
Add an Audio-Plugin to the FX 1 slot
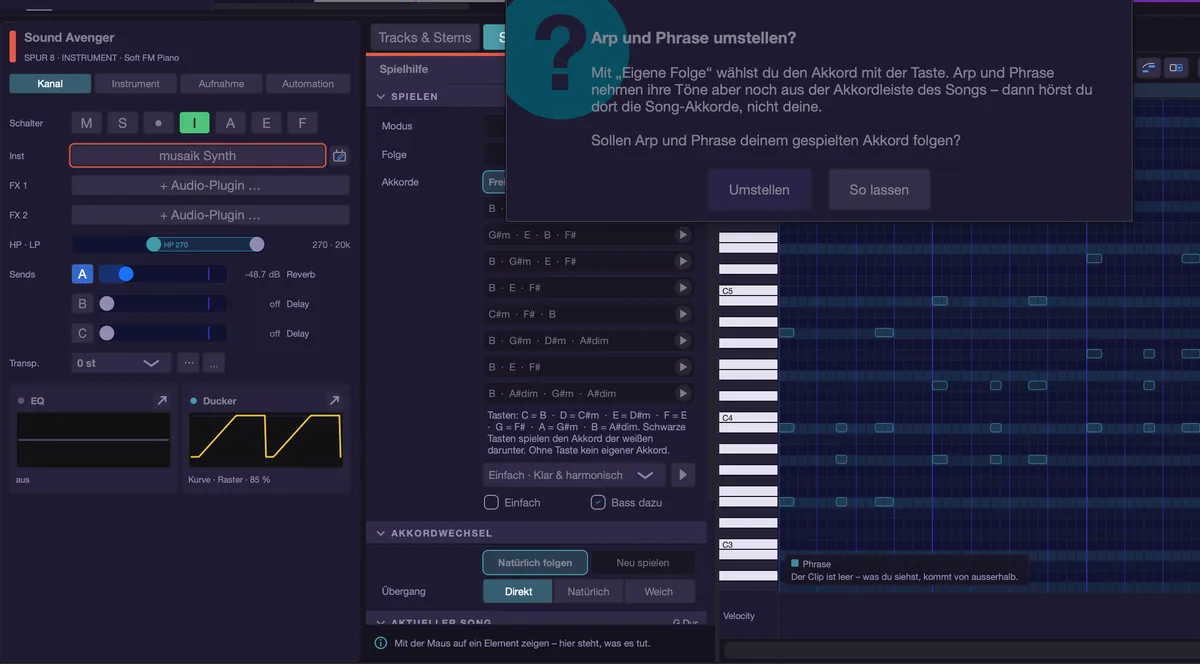[x=210, y=186]
